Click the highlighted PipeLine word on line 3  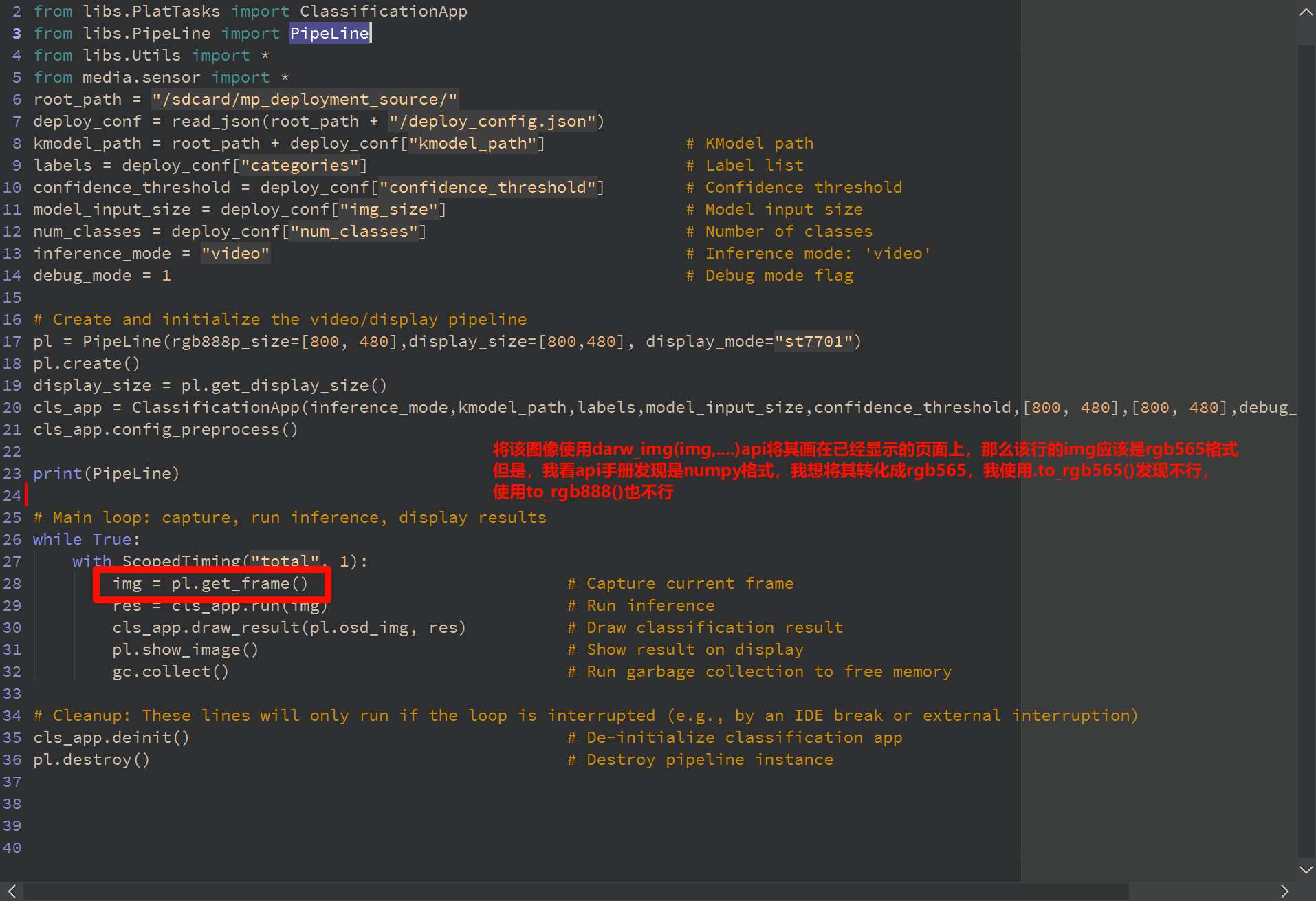(329, 33)
